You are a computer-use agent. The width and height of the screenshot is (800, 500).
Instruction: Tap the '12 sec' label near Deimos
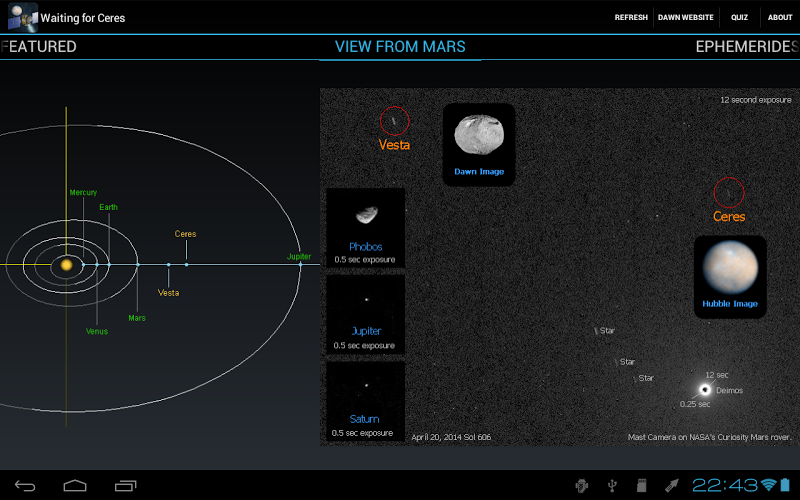tap(717, 375)
